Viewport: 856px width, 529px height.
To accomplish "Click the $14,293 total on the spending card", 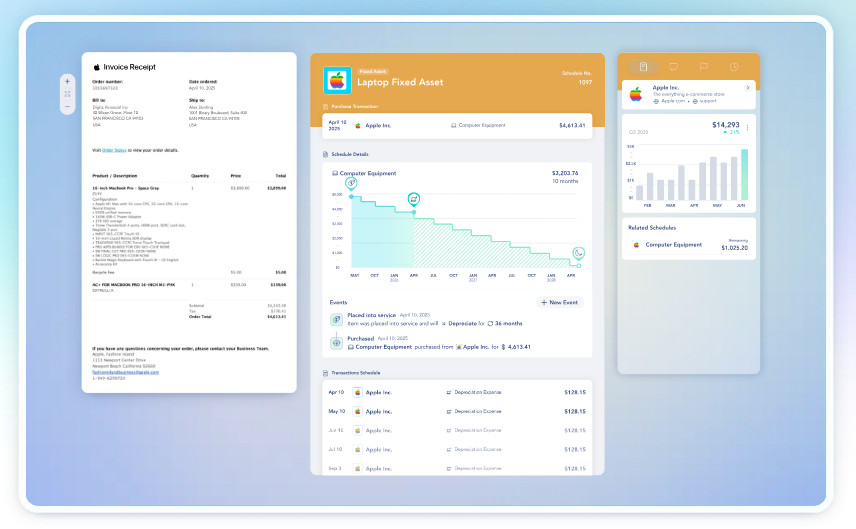I will click(726, 125).
